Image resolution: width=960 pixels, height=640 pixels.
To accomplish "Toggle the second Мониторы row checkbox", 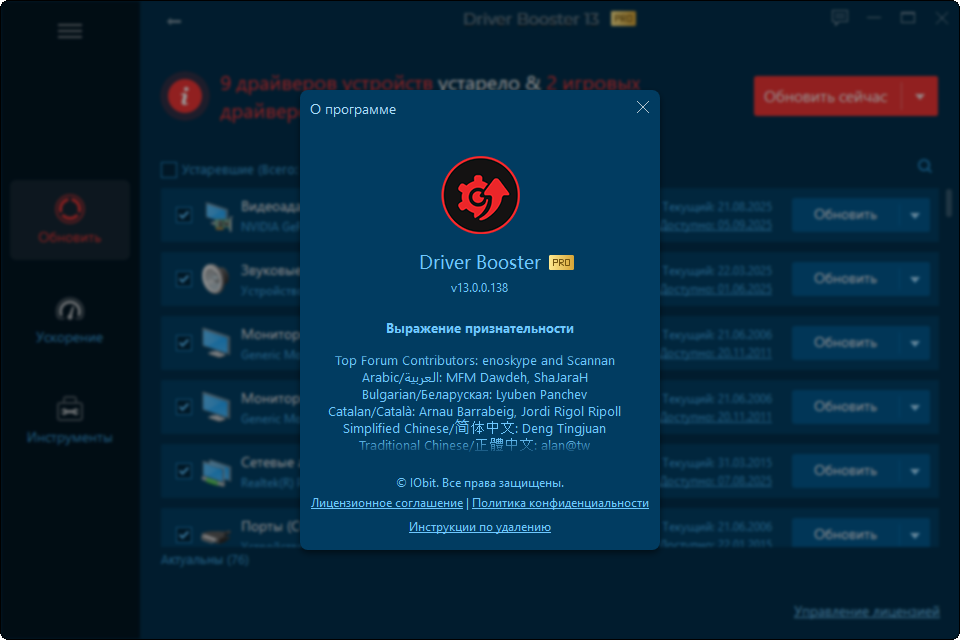I will coord(183,407).
